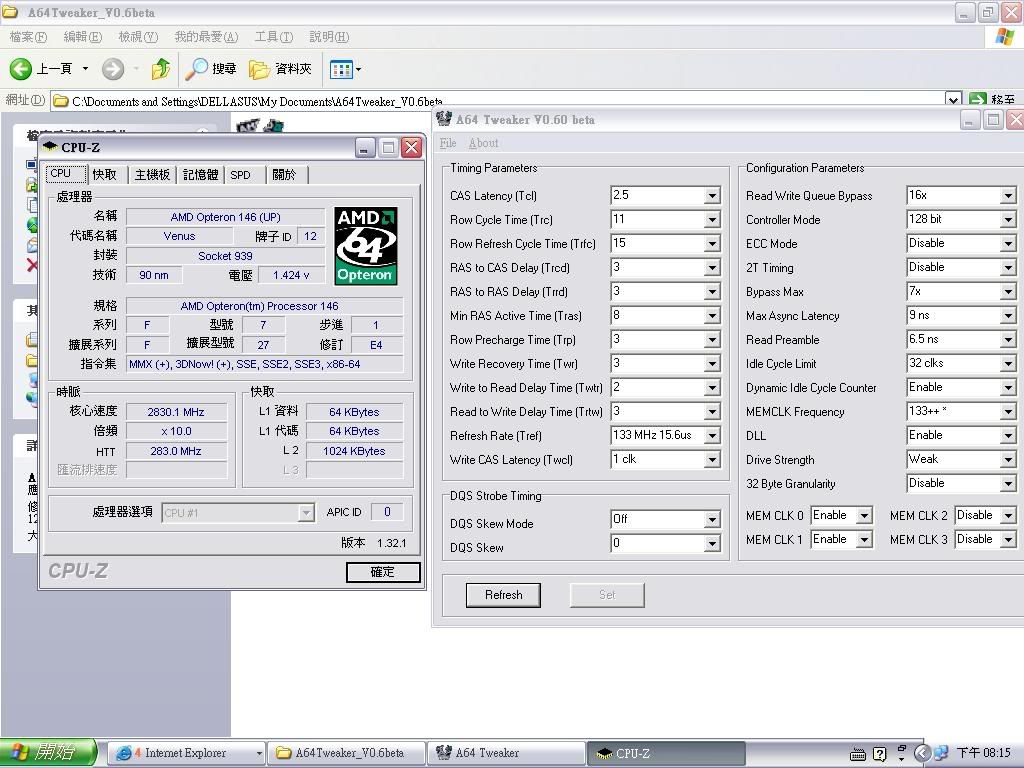
Task: Click the Up folder icon in Explorer
Action: (x=161, y=69)
